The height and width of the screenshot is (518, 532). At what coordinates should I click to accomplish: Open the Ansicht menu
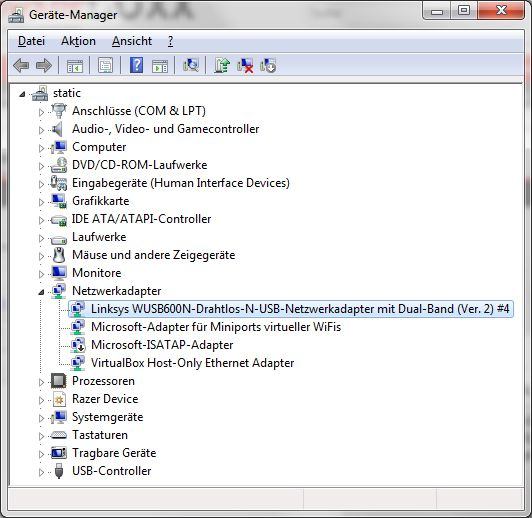point(132,41)
